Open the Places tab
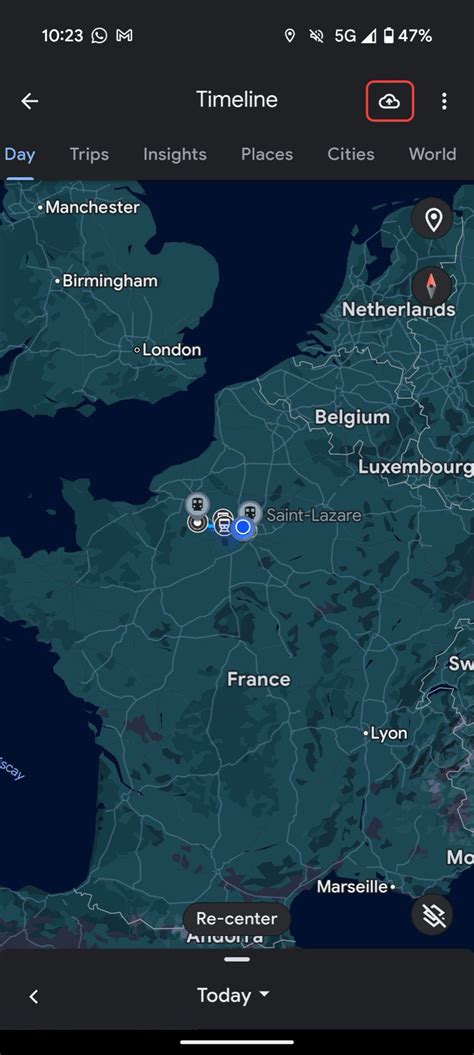The height and width of the screenshot is (1055, 474). [267, 154]
